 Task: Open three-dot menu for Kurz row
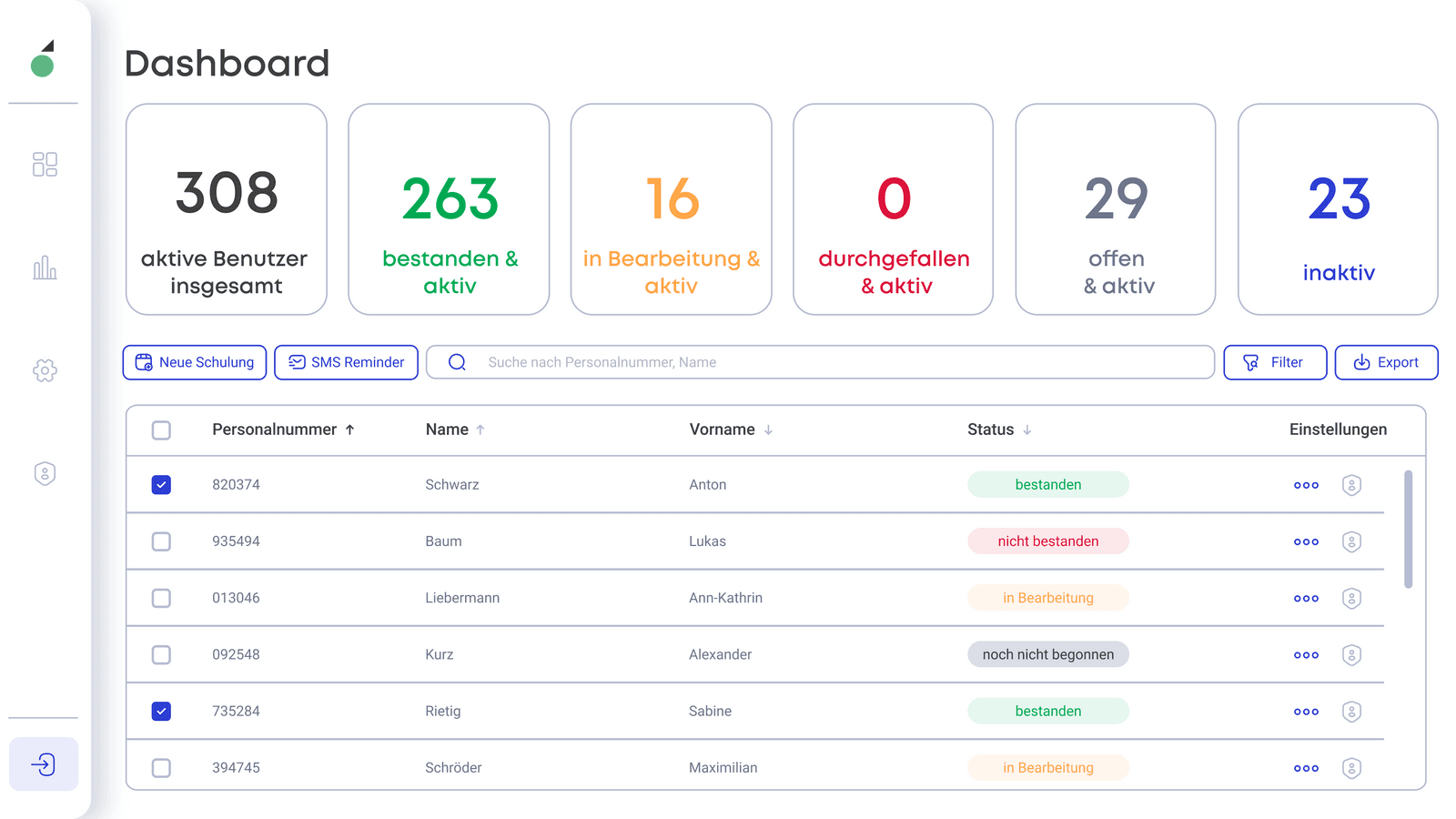pyautogui.click(x=1306, y=655)
